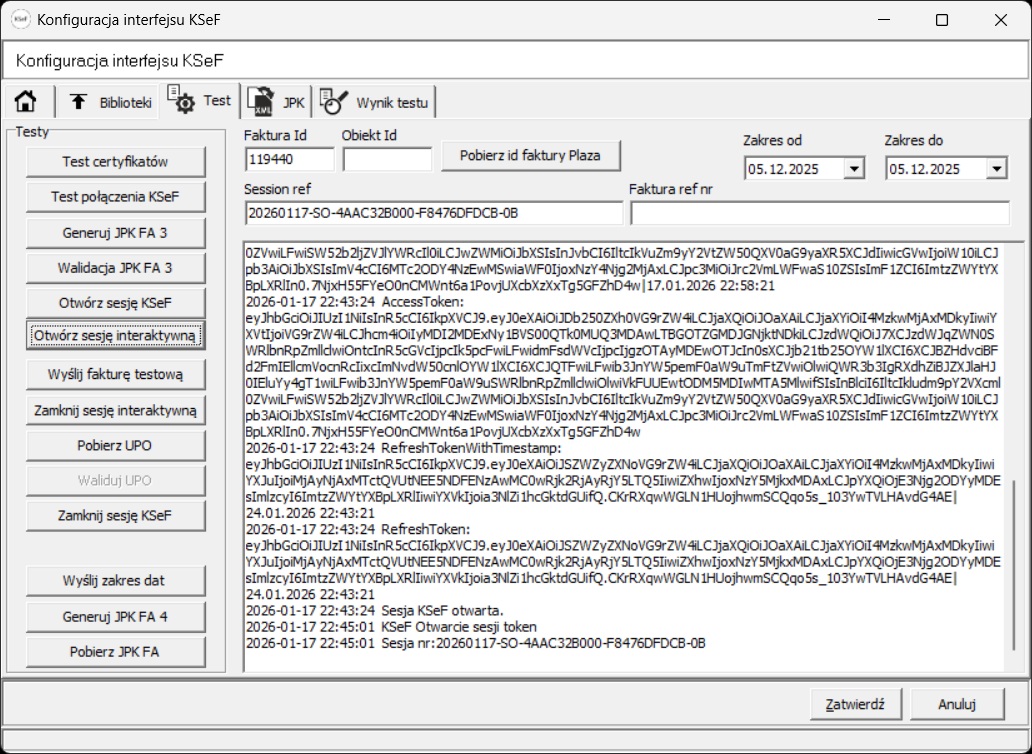Viewport: 1032px width, 754px height.
Task: Click Walidacja JPK FA 3
Action: point(115,268)
